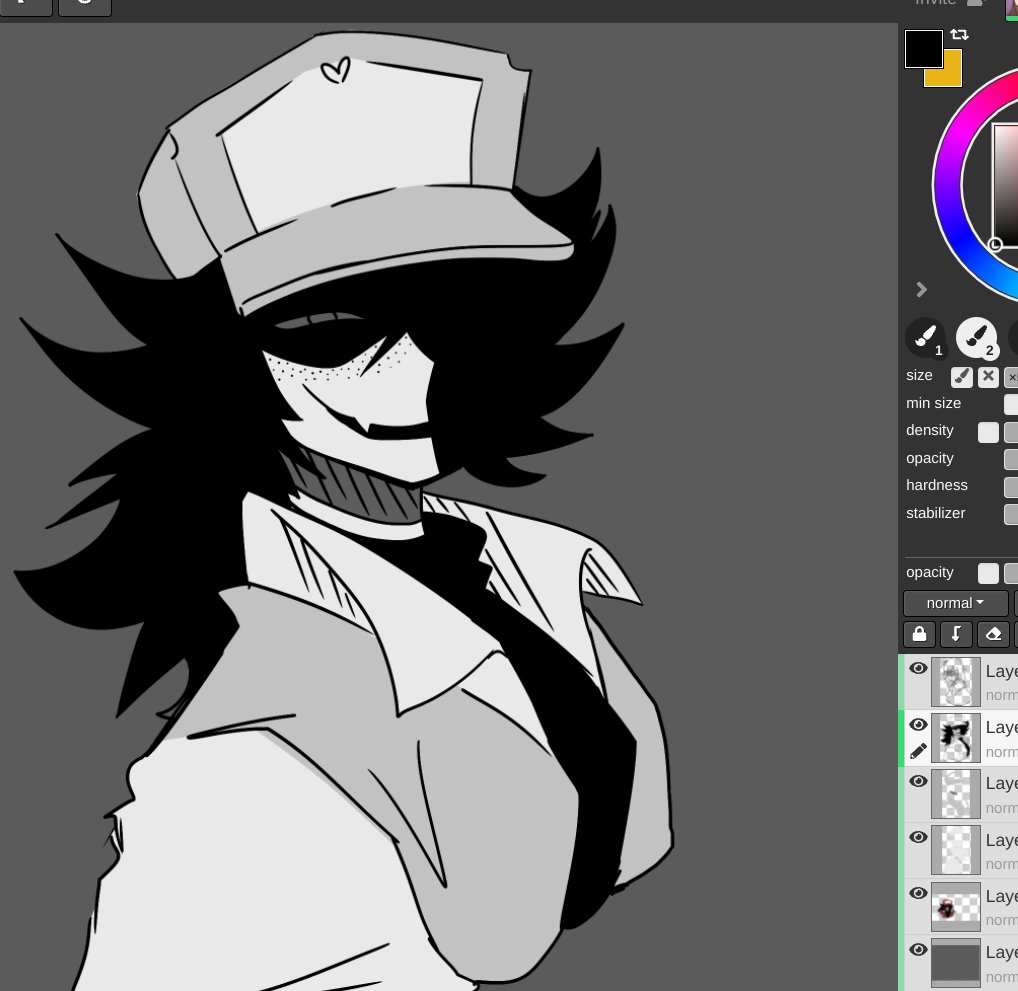Hide the layer with the red character thumbnail
The image size is (1018, 991).
pyautogui.click(x=918, y=894)
